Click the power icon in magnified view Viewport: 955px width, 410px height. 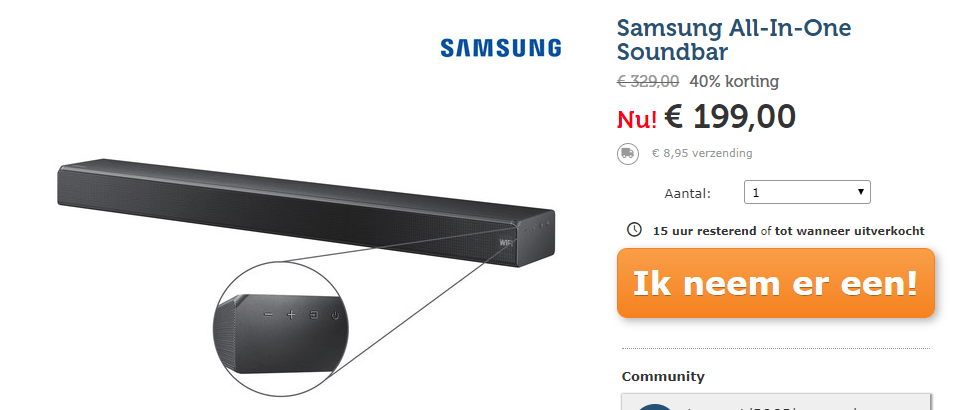[x=335, y=315]
